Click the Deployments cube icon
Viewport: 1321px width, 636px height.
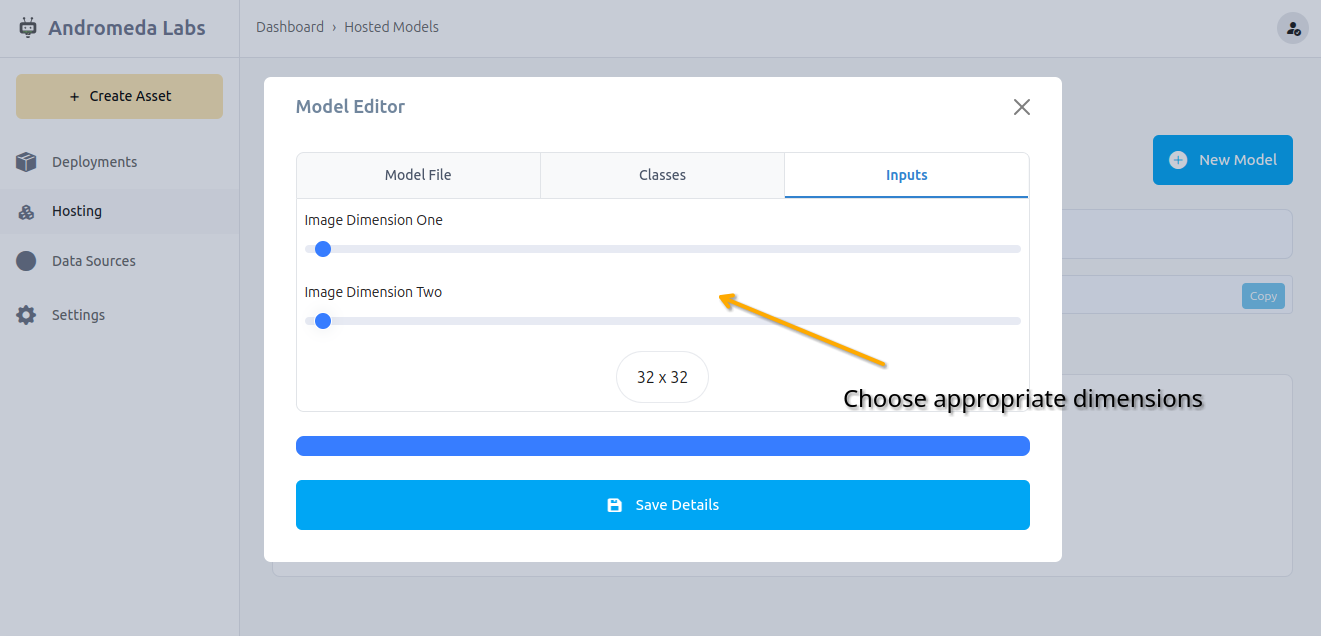tap(26, 162)
